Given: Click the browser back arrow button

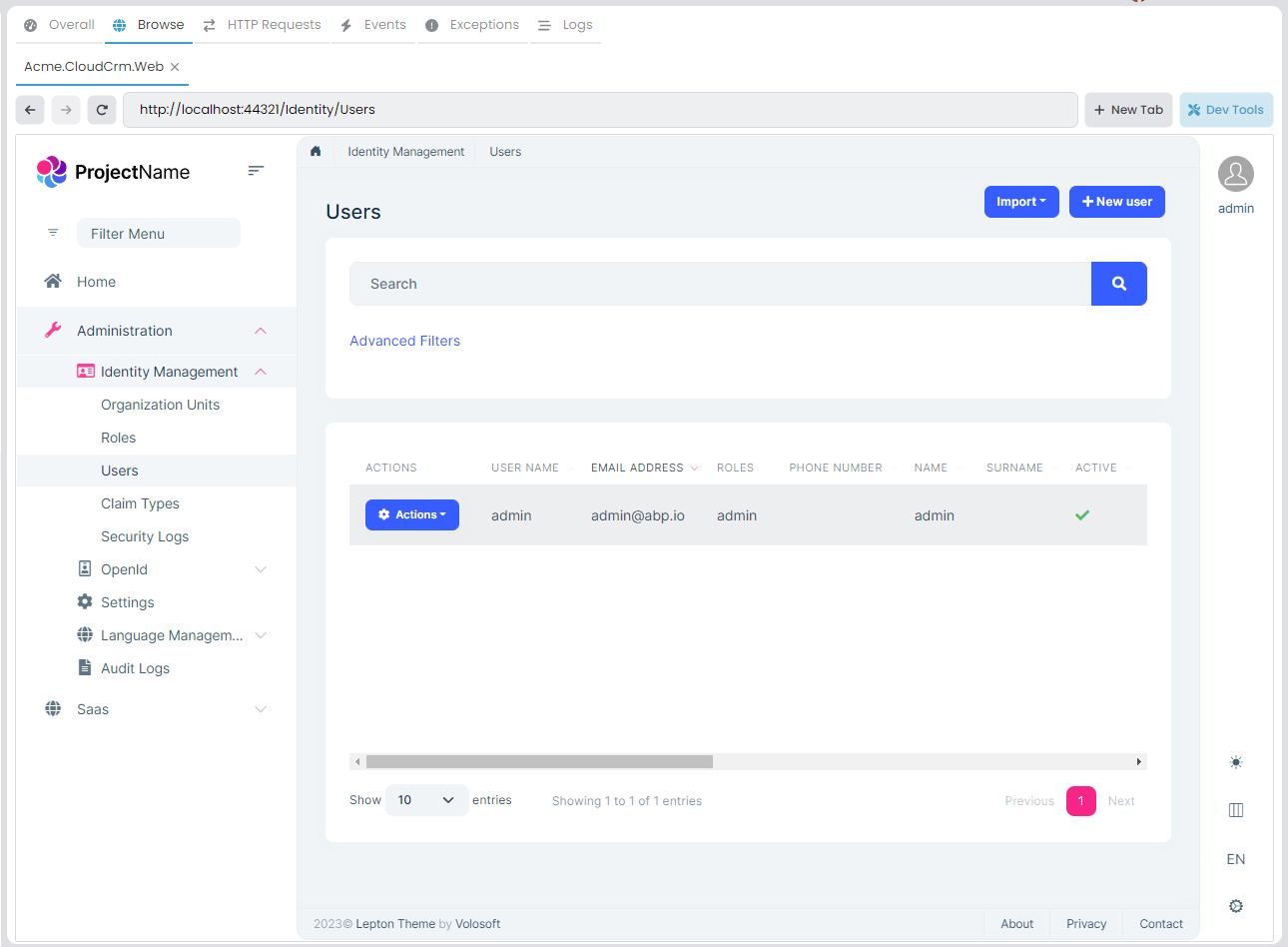Looking at the screenshot, I should tap(31, 110).
